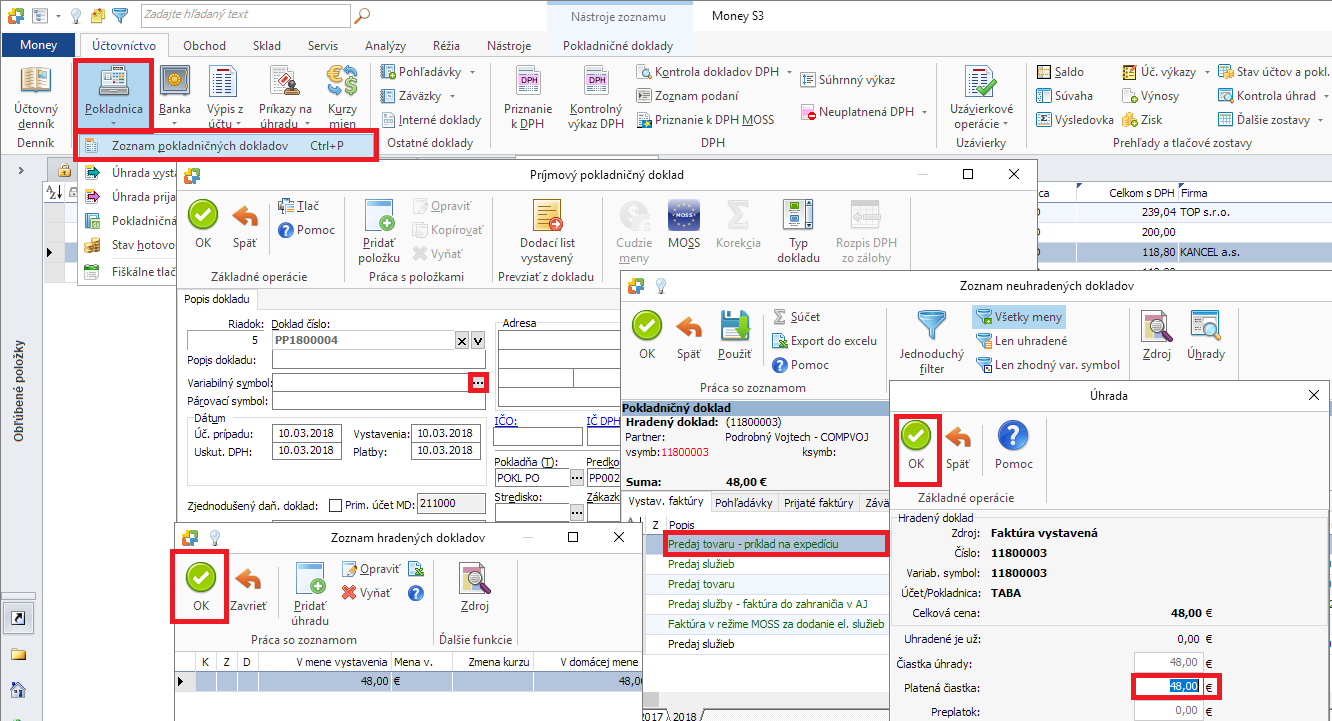The width and height of the screenshot is (1332, 721).
Task: Switch to the Sklad ribbon tab
Action: (x=266, y=46)
